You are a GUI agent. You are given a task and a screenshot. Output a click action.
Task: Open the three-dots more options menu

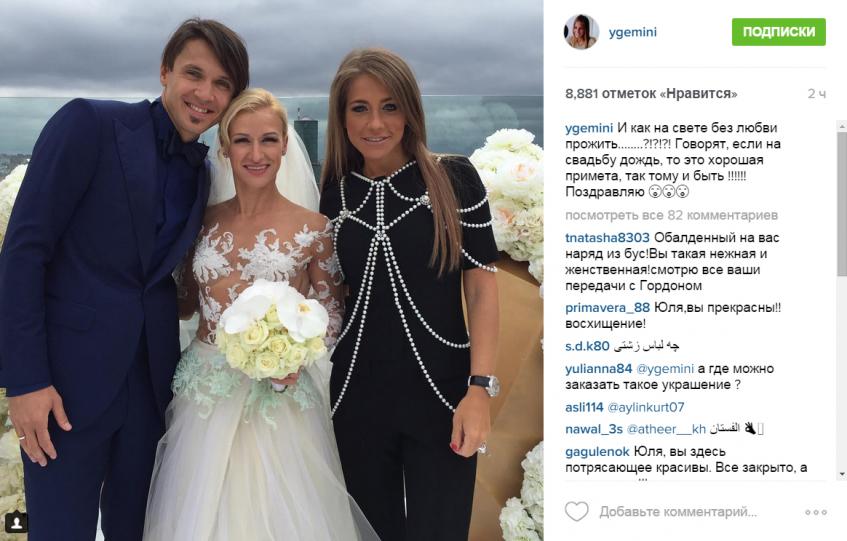click(x=816, y=512)
